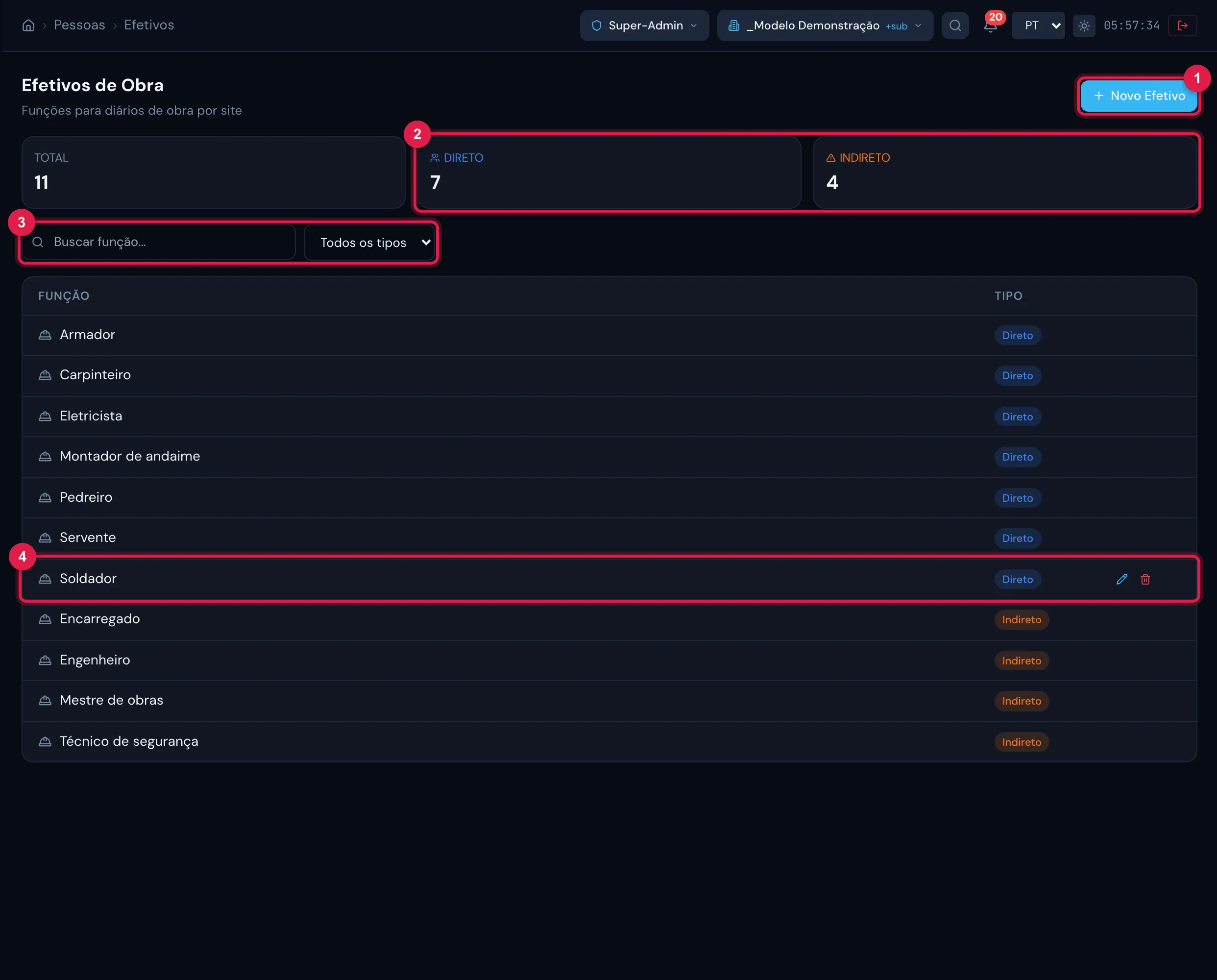Click the helmet icon beside Eletricista
This screenshot has height=980, width=1217.
click(45, 416)
